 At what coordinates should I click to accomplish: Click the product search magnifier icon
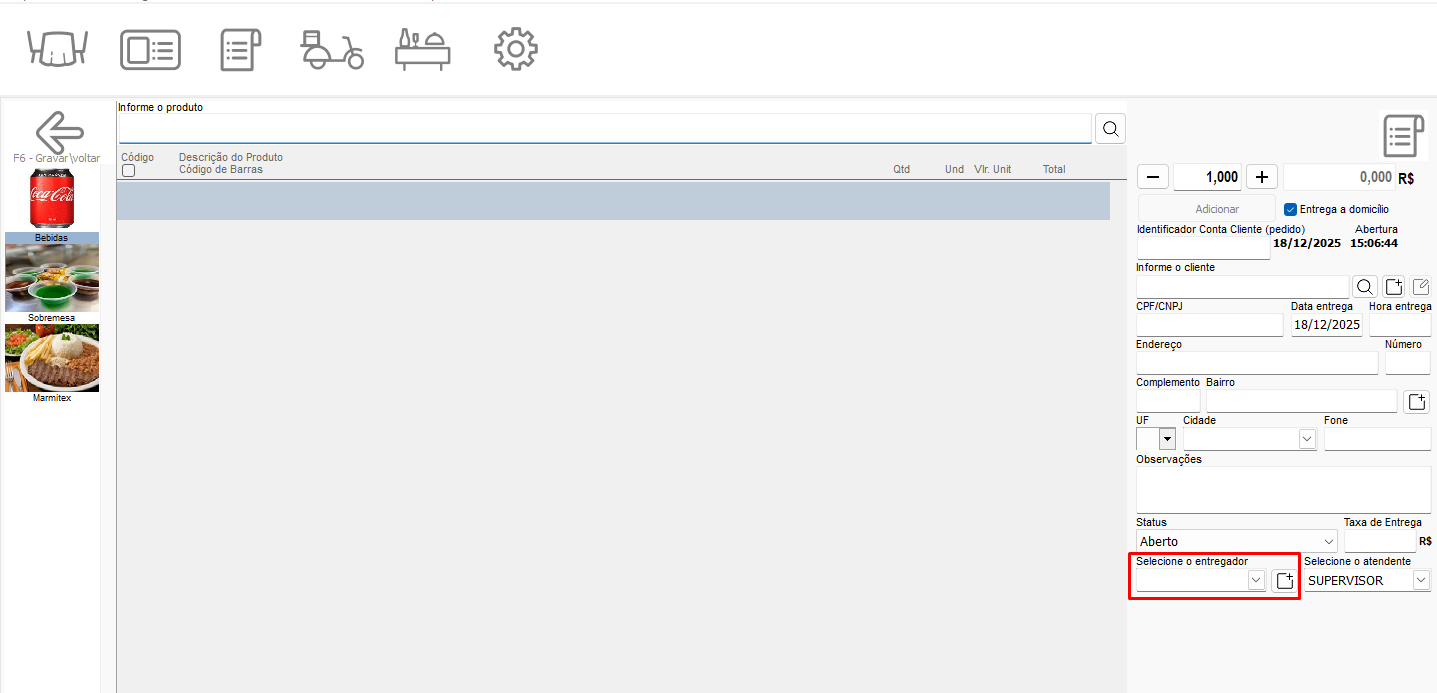pyautogui.click(x=1110, y=128)
